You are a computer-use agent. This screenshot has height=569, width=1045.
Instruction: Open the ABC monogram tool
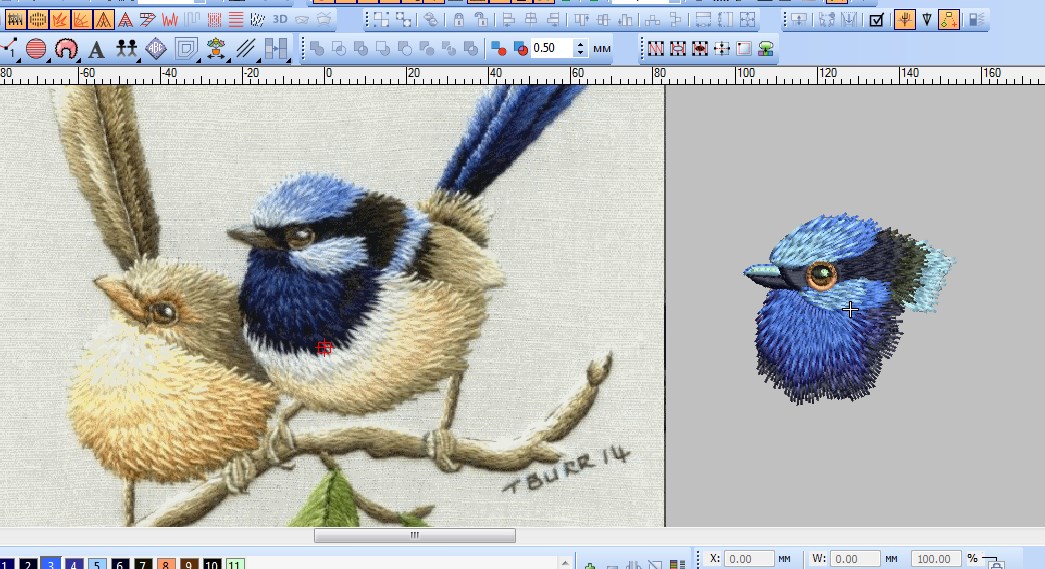156,49
